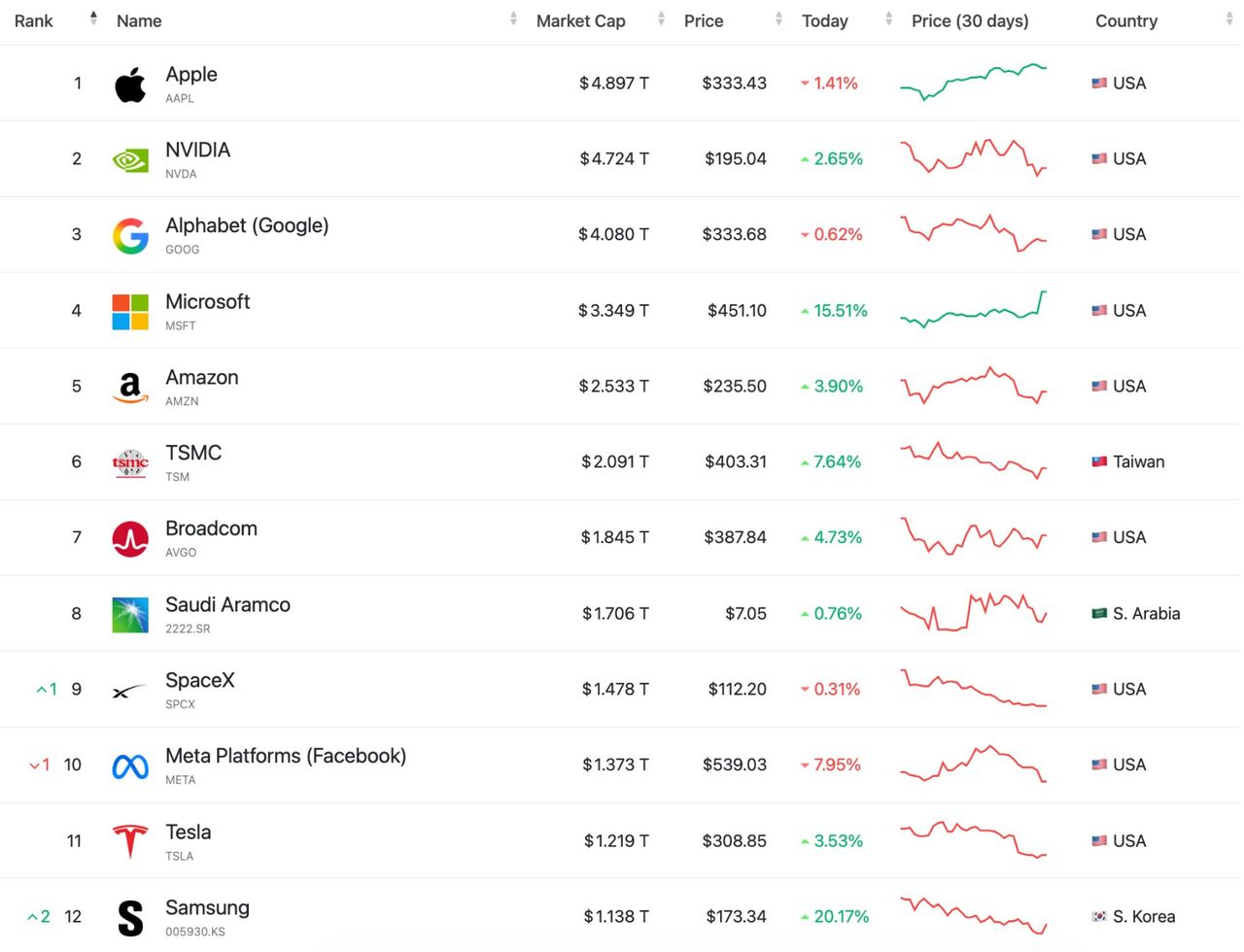Sort by Country column header
The width and height of the screenshot is (1244, 952).
(x=1126, y=20)
